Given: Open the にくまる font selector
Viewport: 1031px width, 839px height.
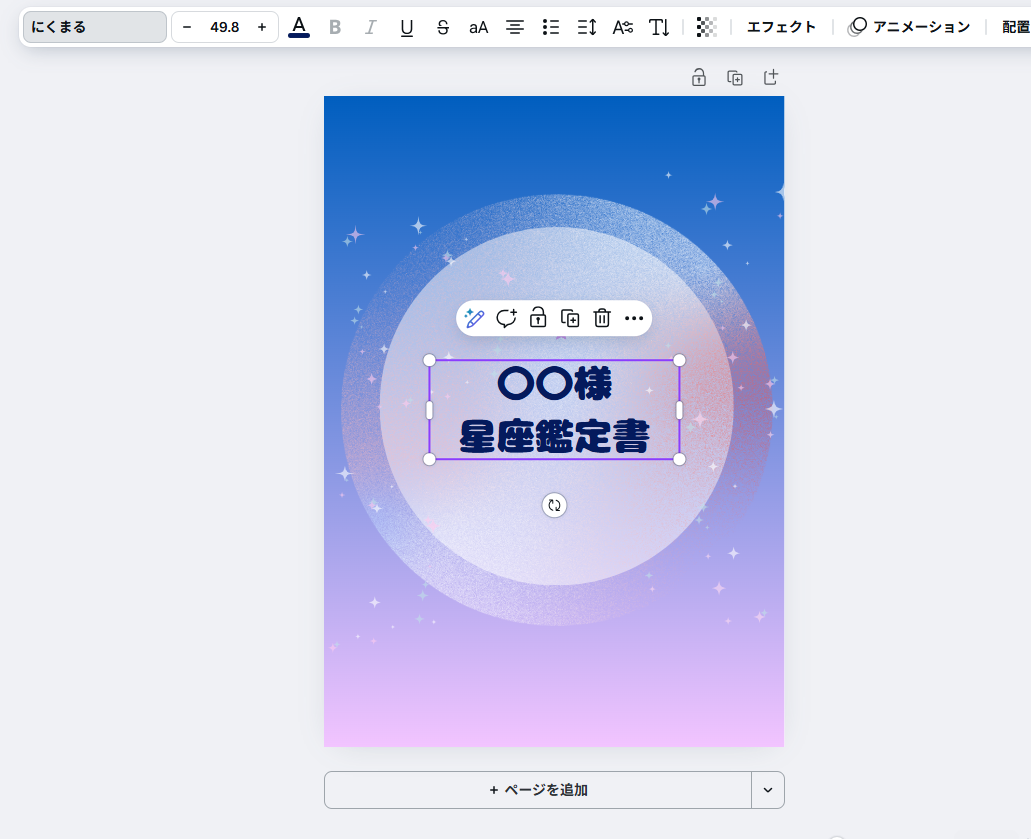Looking at the screenshot, I should click(x=95, y=27).
